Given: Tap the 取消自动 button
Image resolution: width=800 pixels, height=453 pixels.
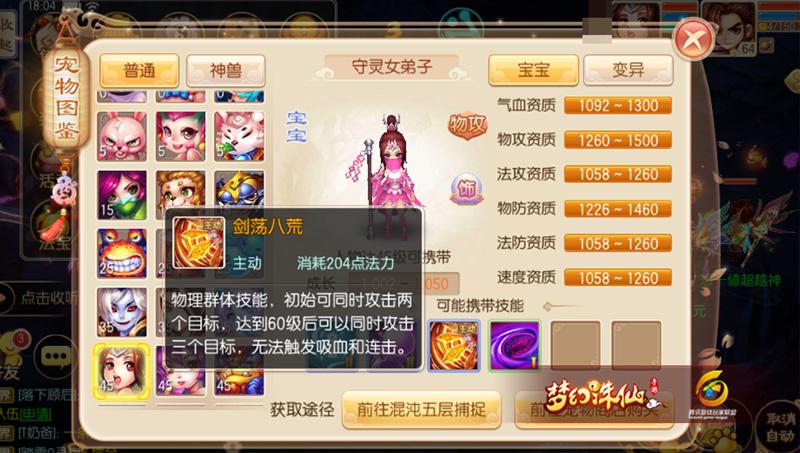Looking at the screenshot, I should tap(781, 427).
